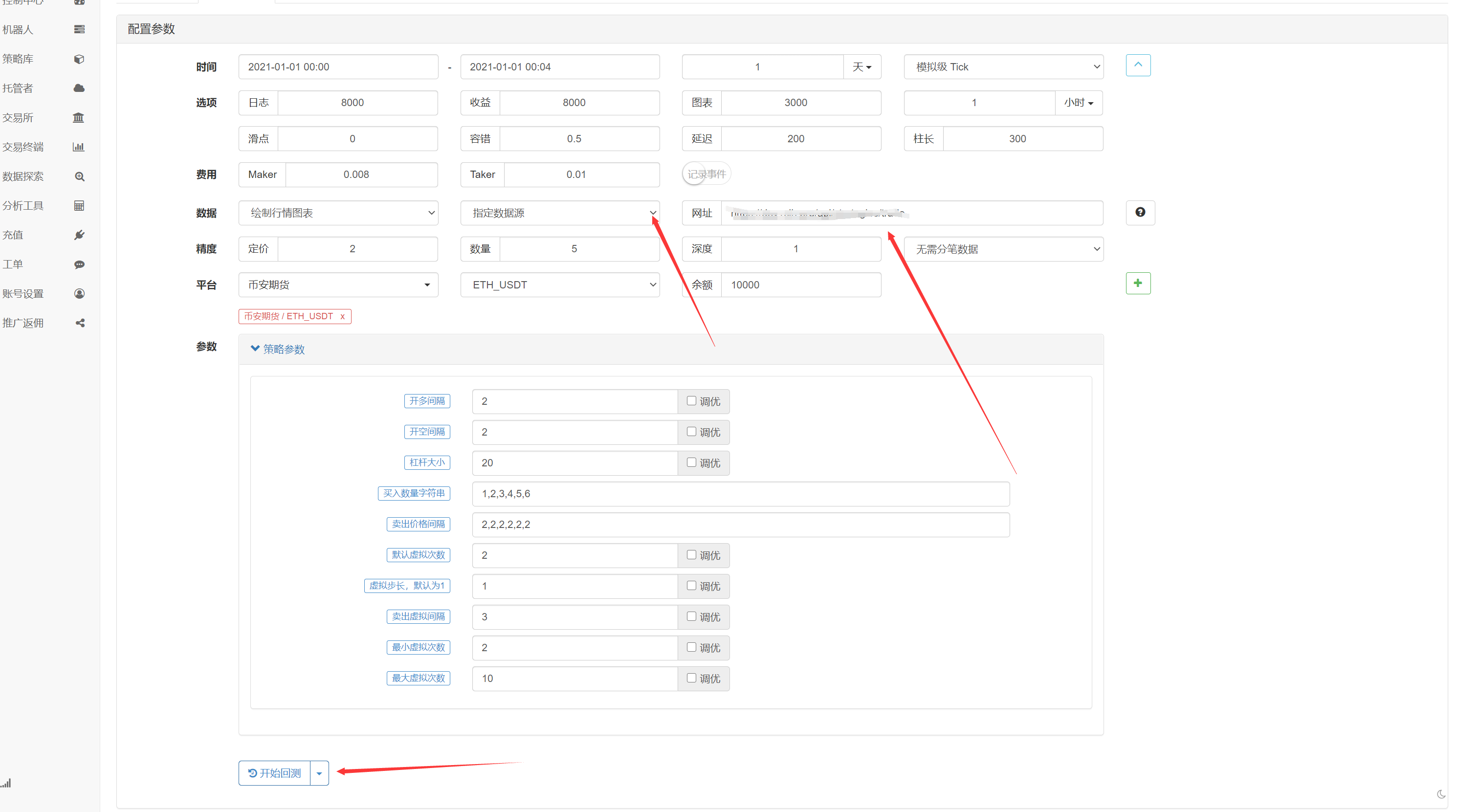
Task: Enable optimization checkbox for 开多间隔
Action: click(x=691, y=401)
